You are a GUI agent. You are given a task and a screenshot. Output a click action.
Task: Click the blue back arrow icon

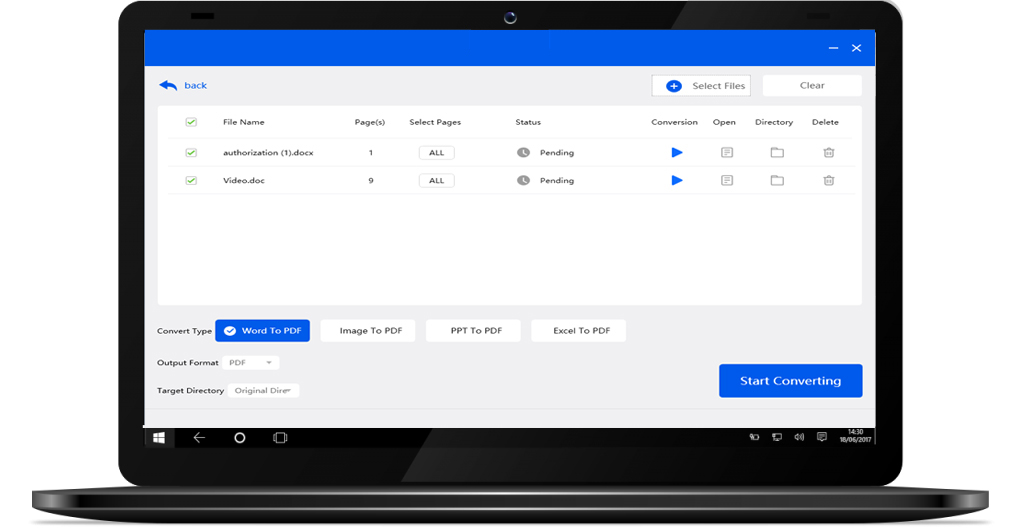(168, 86)
